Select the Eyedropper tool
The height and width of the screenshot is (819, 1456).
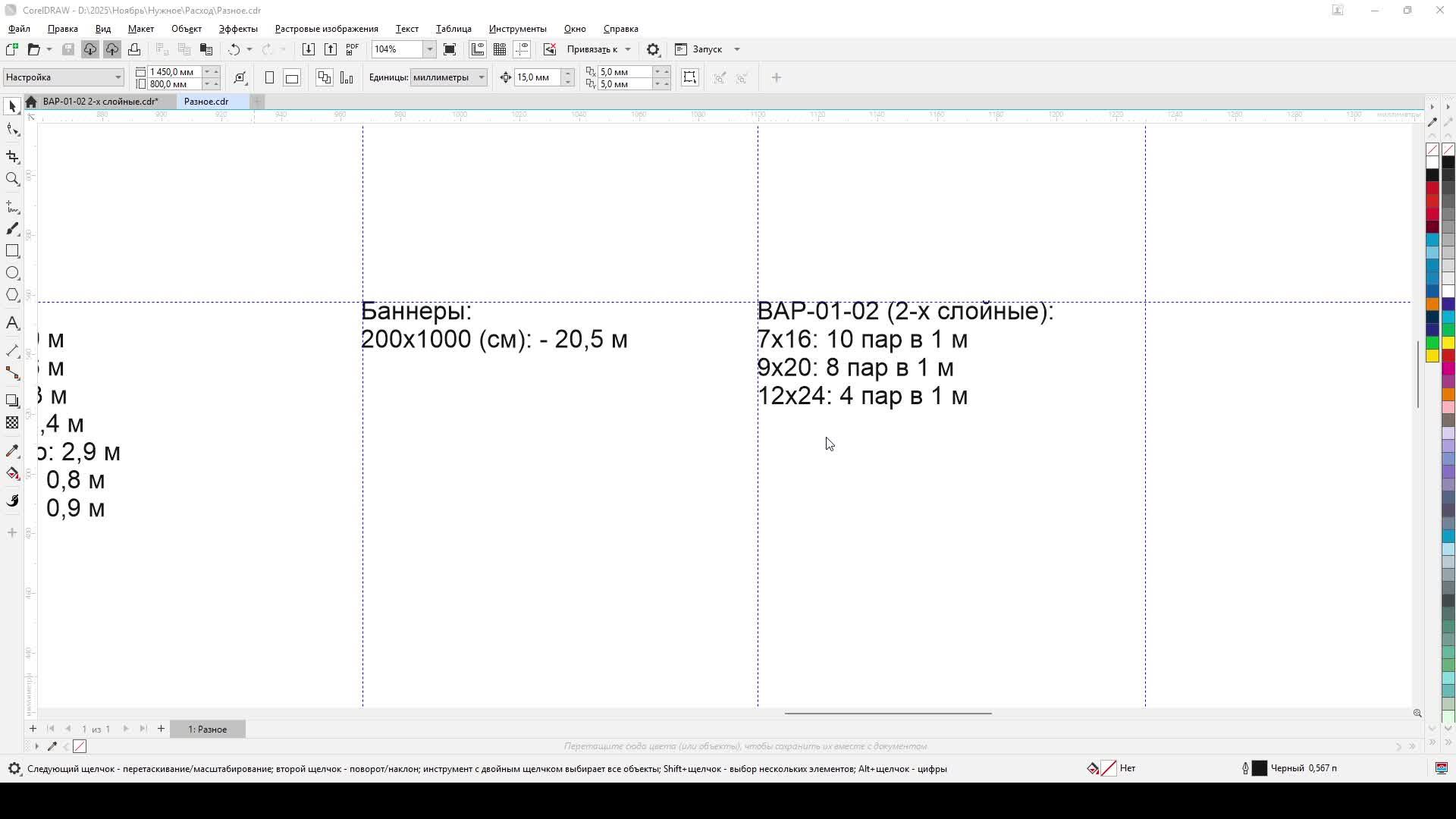(x=12, y=451)
